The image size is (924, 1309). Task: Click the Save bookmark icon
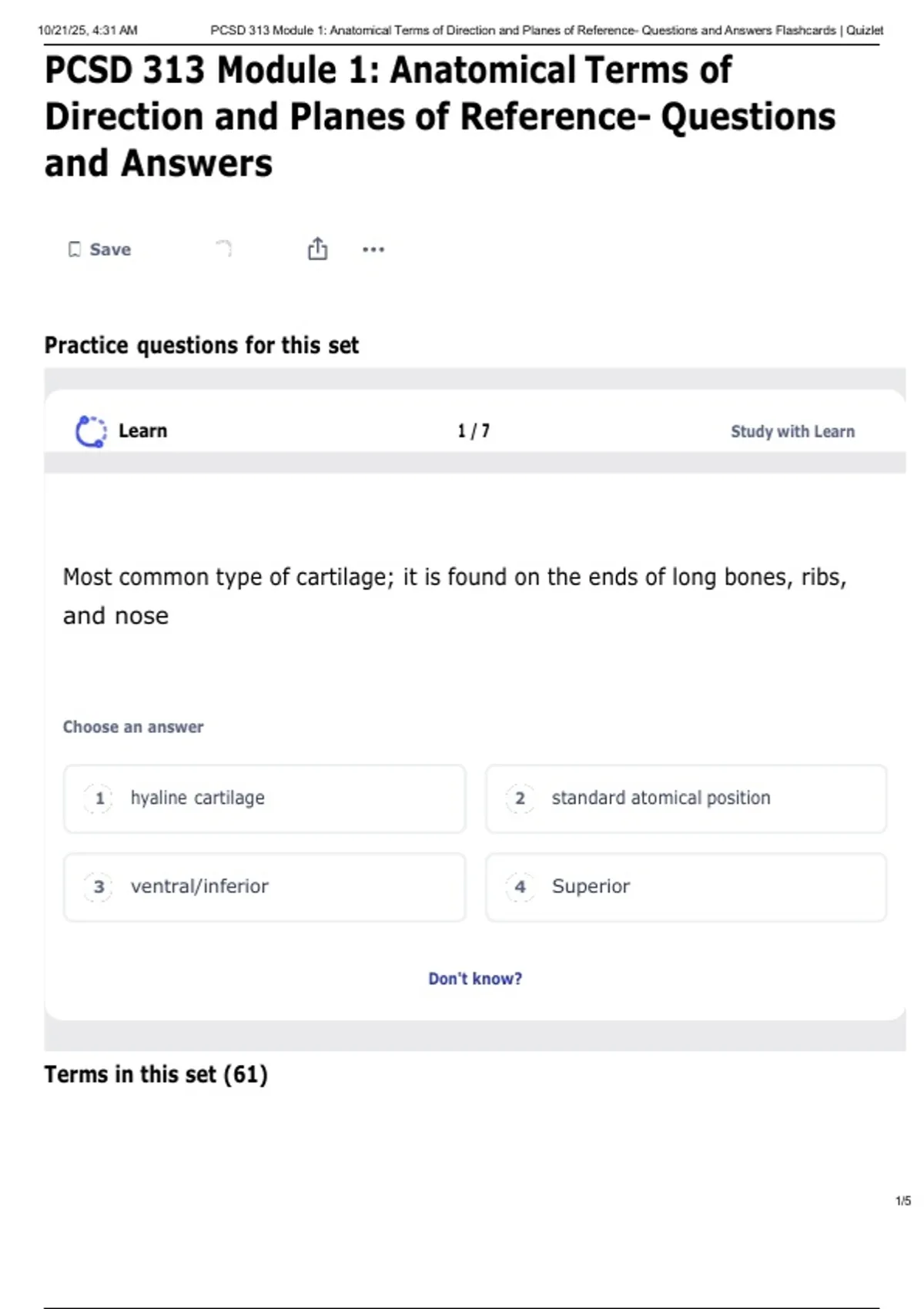(75, 249)
